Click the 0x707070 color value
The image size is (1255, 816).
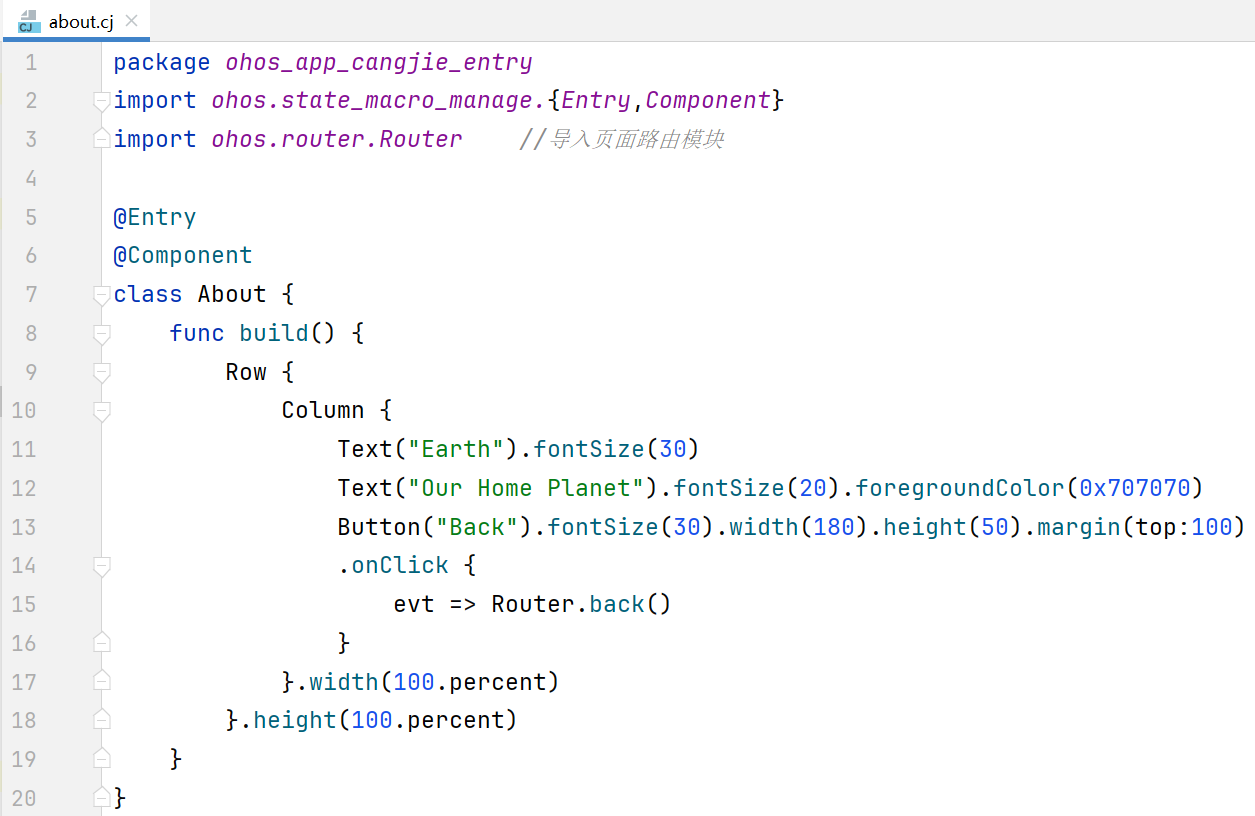[x=1135, y=488]
